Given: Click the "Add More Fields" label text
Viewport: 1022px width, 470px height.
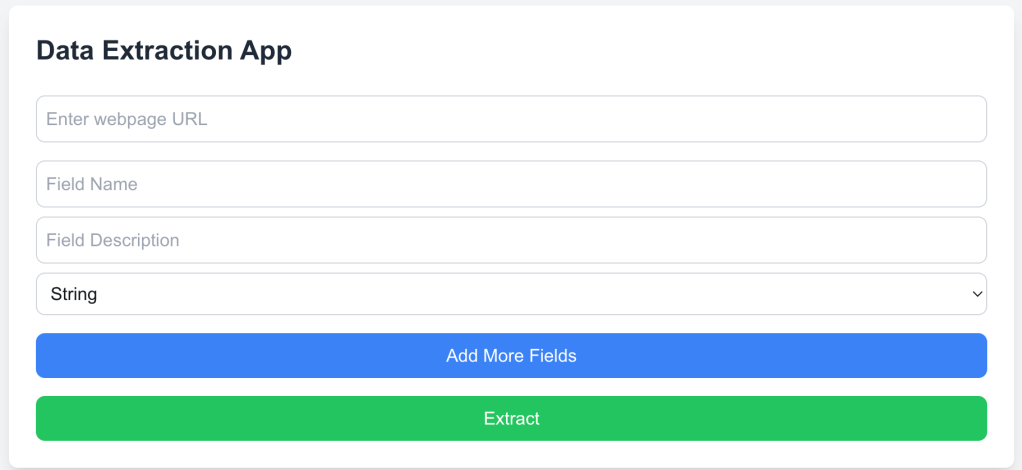Looking at the screenshot, I should [511, 355].
